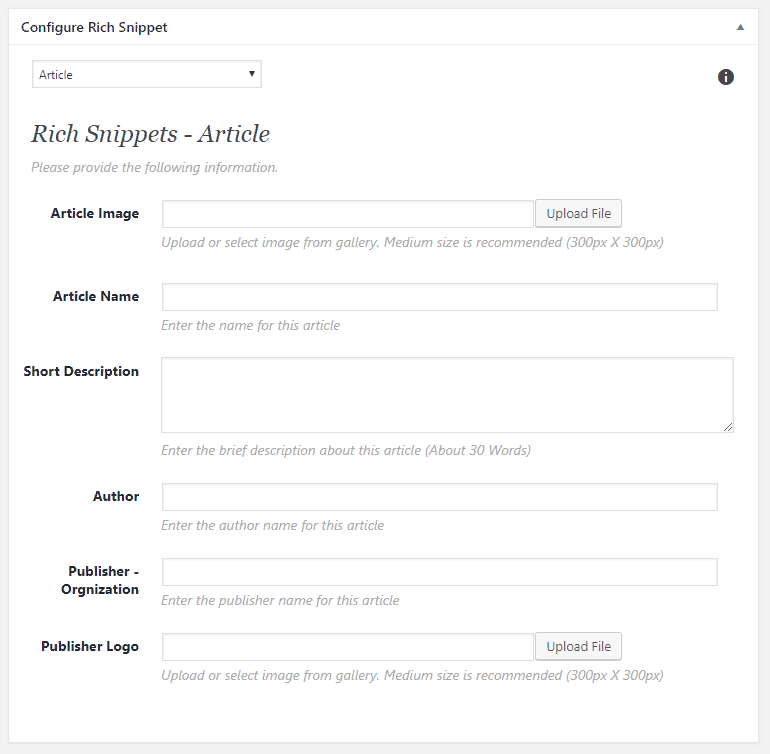
Task: Open the Article snippet type dropdown
Action: point(147,75)
